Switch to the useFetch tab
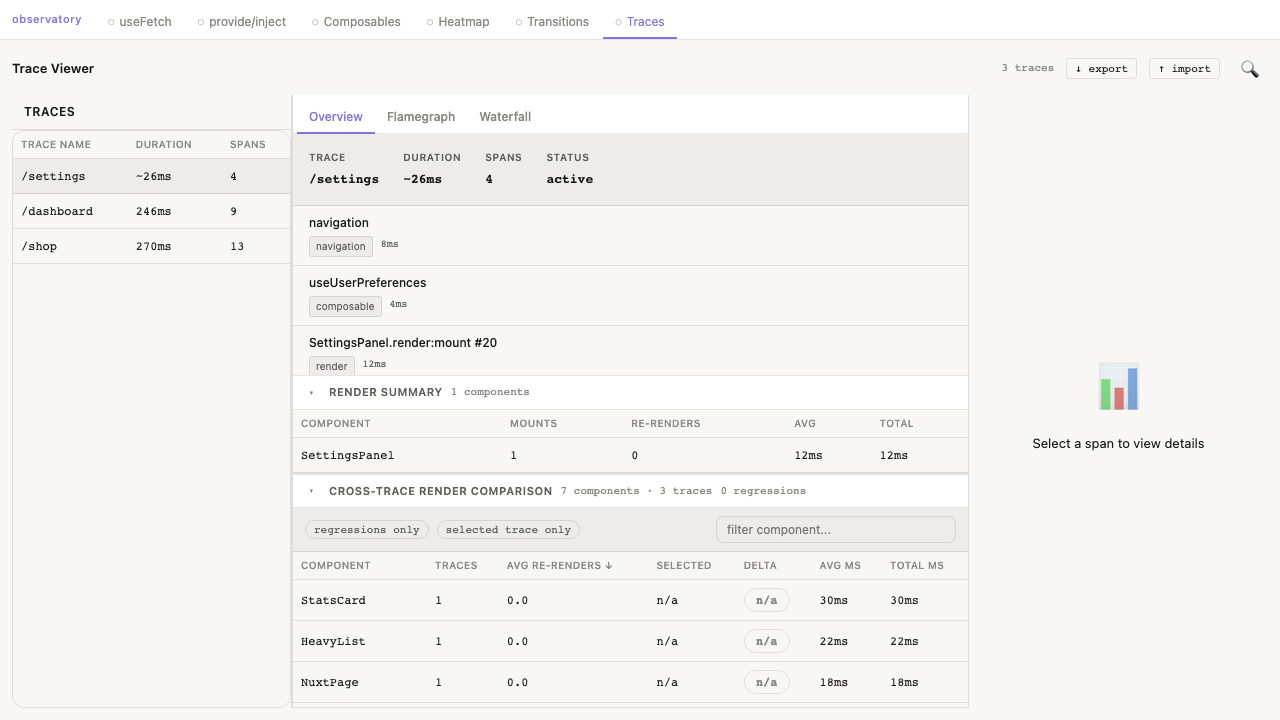Screen dimensions: 1280x720 (140, 21)
